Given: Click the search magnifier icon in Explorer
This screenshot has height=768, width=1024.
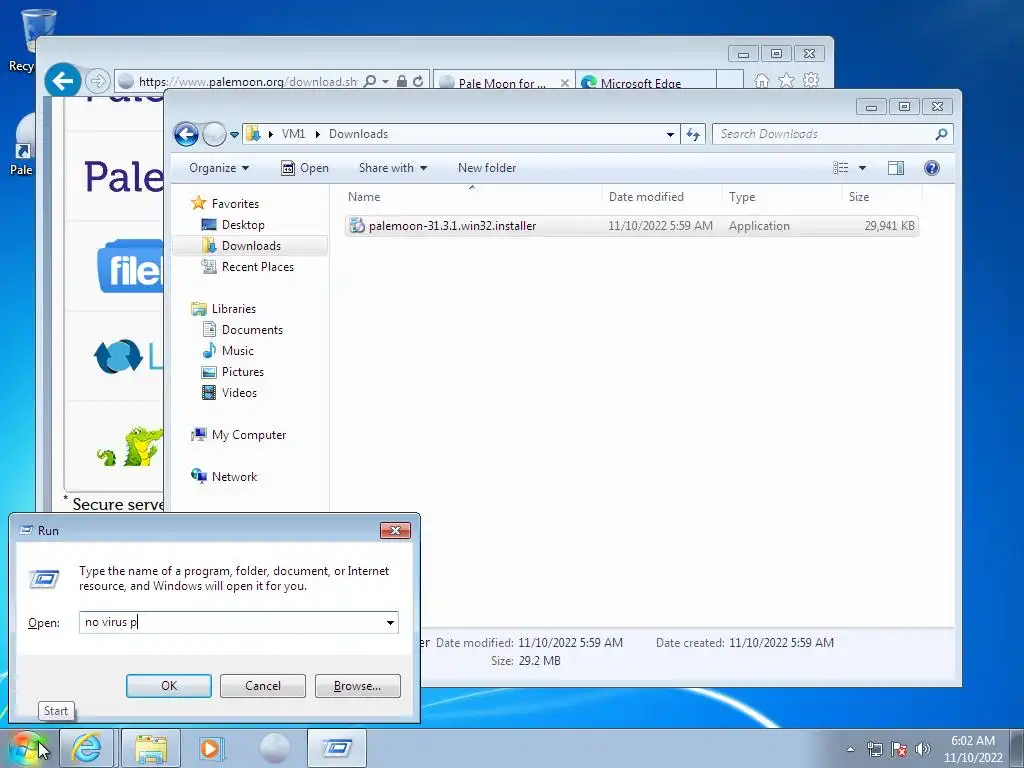Looking at the screenshot, I should pos(941,134).
